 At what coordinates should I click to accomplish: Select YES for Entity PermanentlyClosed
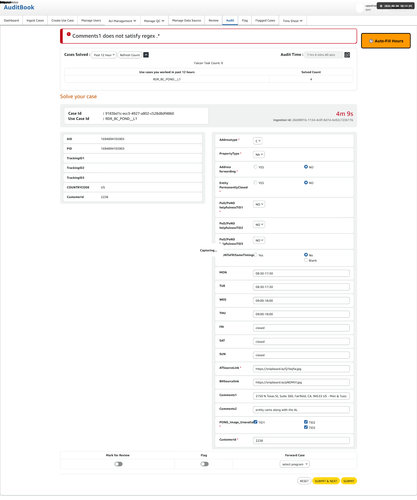[x=256, y=182]
